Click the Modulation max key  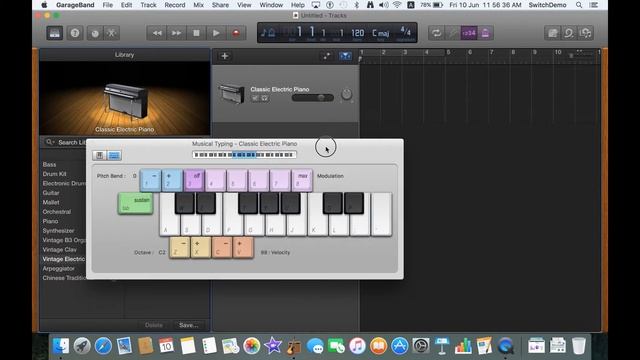tap(302, 180)
